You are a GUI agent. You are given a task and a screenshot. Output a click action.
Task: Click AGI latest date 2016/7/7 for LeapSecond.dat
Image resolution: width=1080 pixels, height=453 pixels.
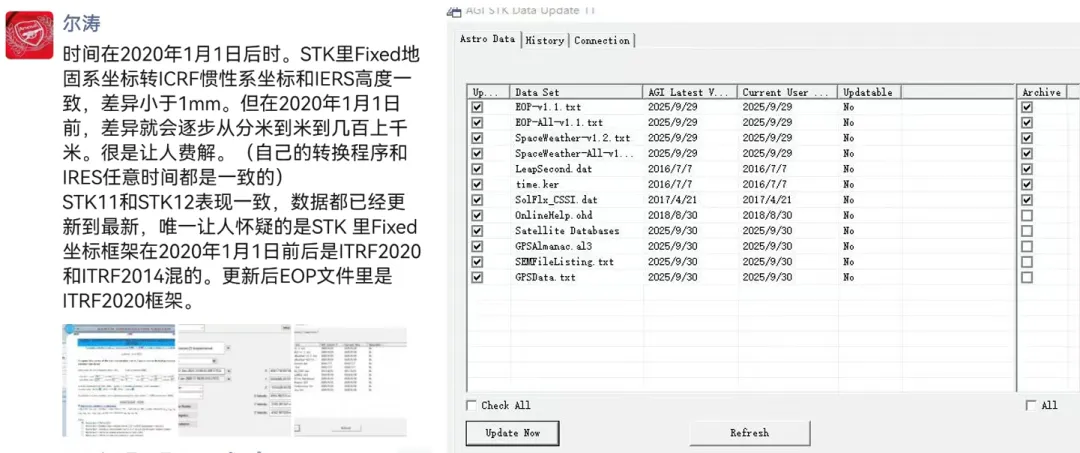pos(667,169)
